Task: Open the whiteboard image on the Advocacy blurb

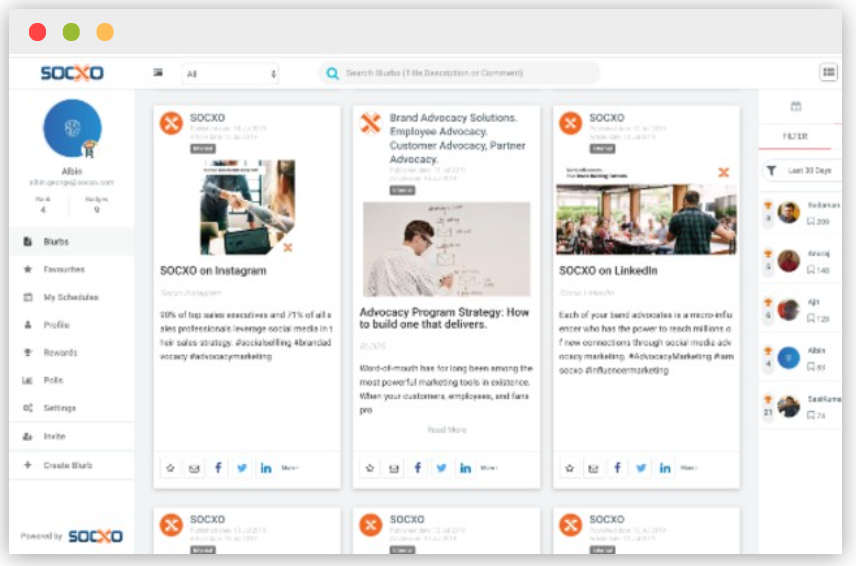Action: pos(447,249)
